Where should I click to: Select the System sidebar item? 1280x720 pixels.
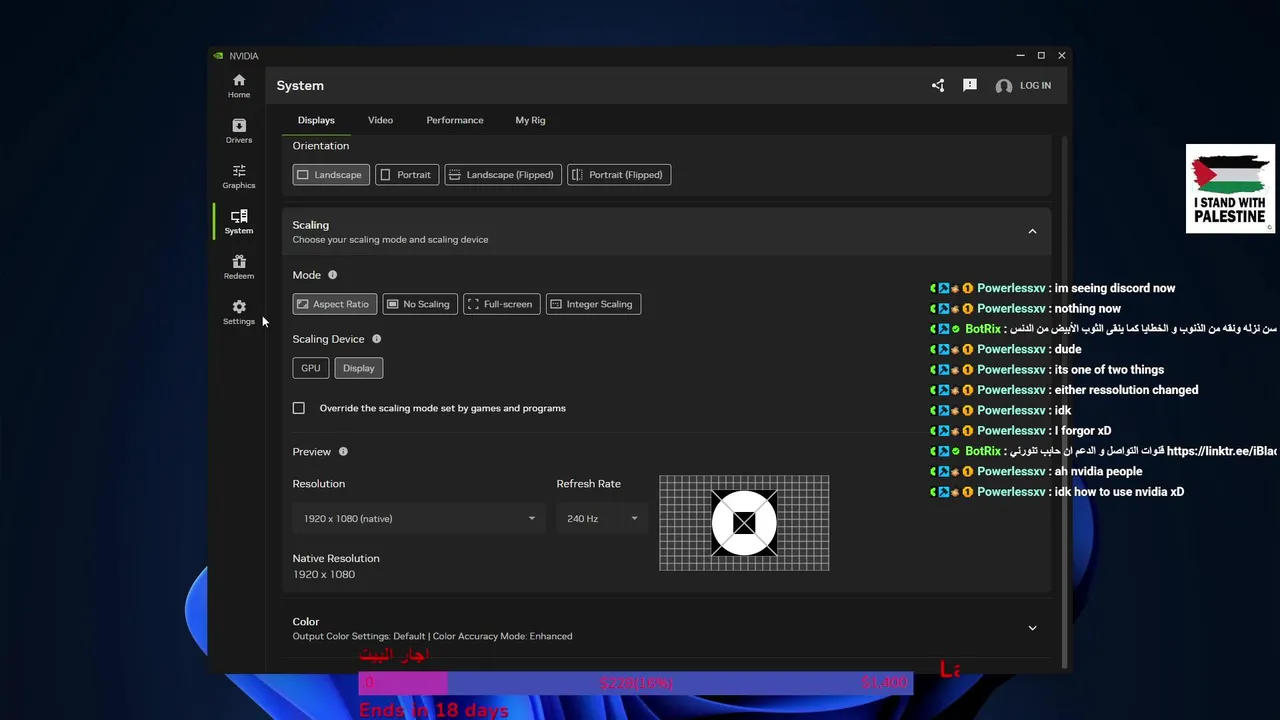pos(239,222)
